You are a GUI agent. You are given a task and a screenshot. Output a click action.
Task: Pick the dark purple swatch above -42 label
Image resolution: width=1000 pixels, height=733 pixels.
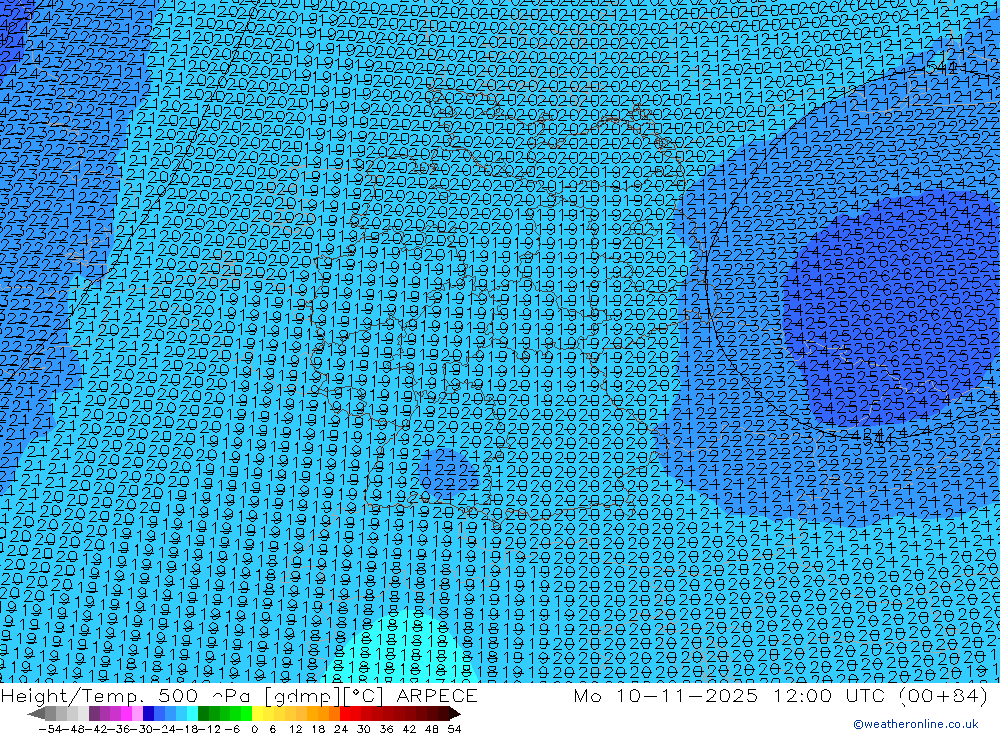pyautogui.click(x=94, y=713)
